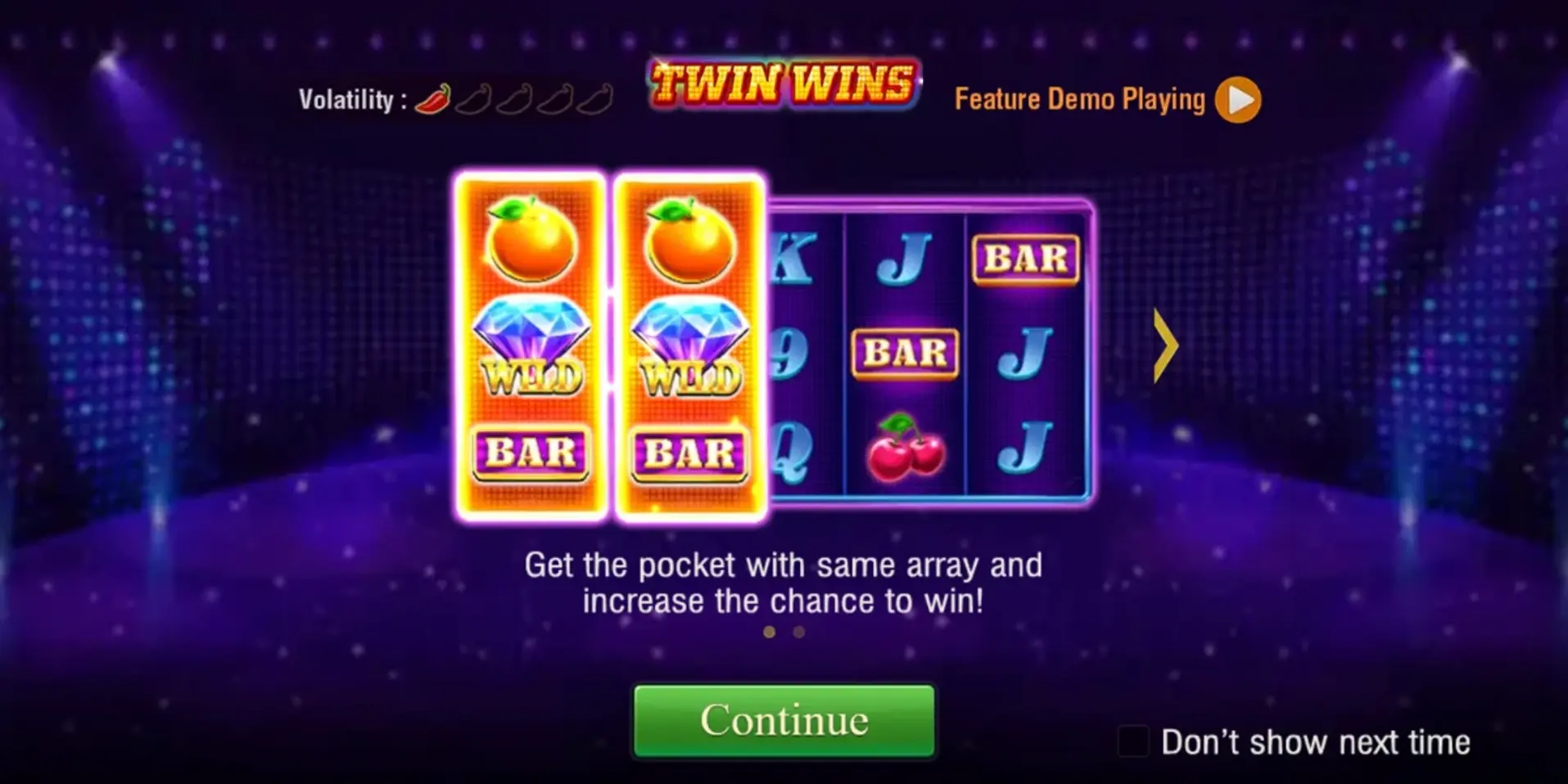1568x784 pixels.
Task: Click the left orange fruit symbol
Action: click(x=531, y=239)
